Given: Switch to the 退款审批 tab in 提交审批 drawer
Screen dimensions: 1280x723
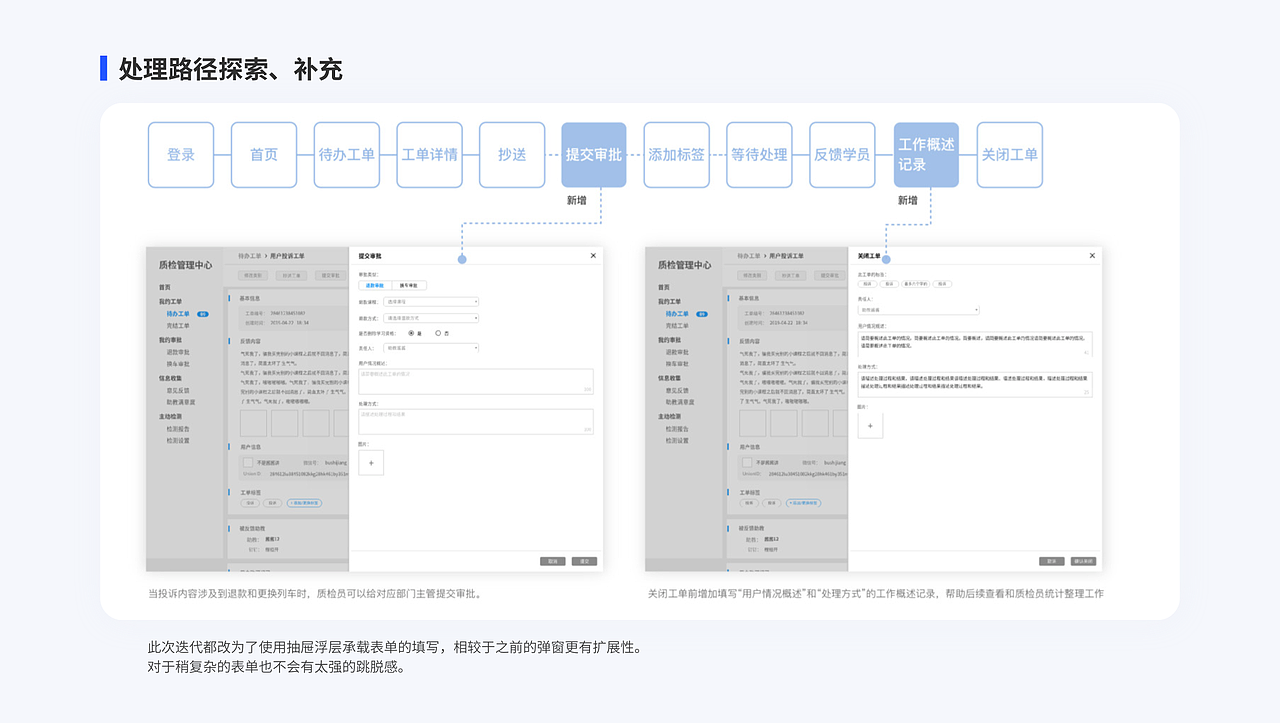Looking at the screenshot, I should (x=374, y=285).
